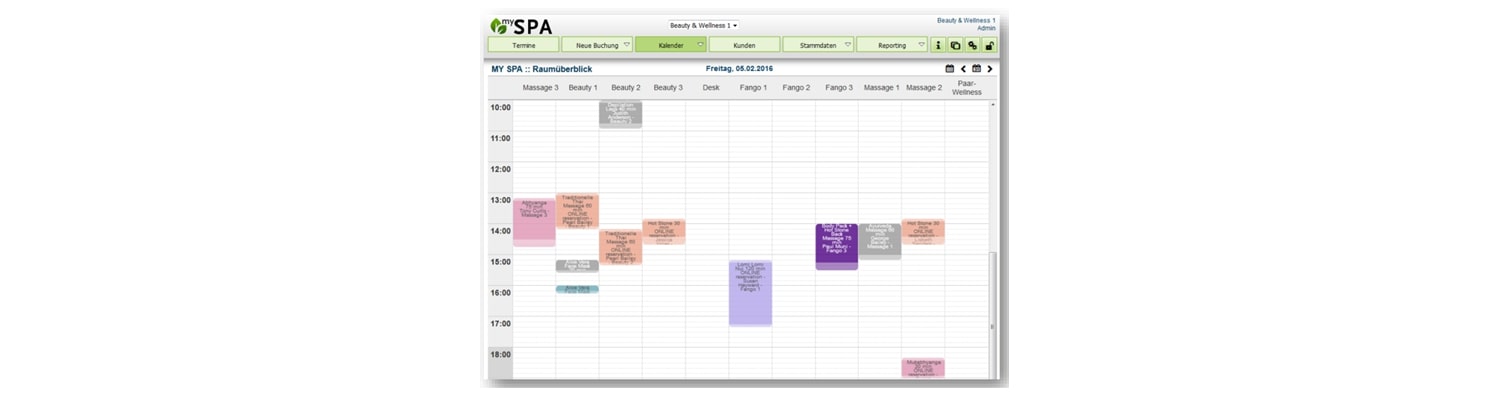Screen dimensions: 1500x400
Task: Click the 17:00 time label
Action: [500, 324]
